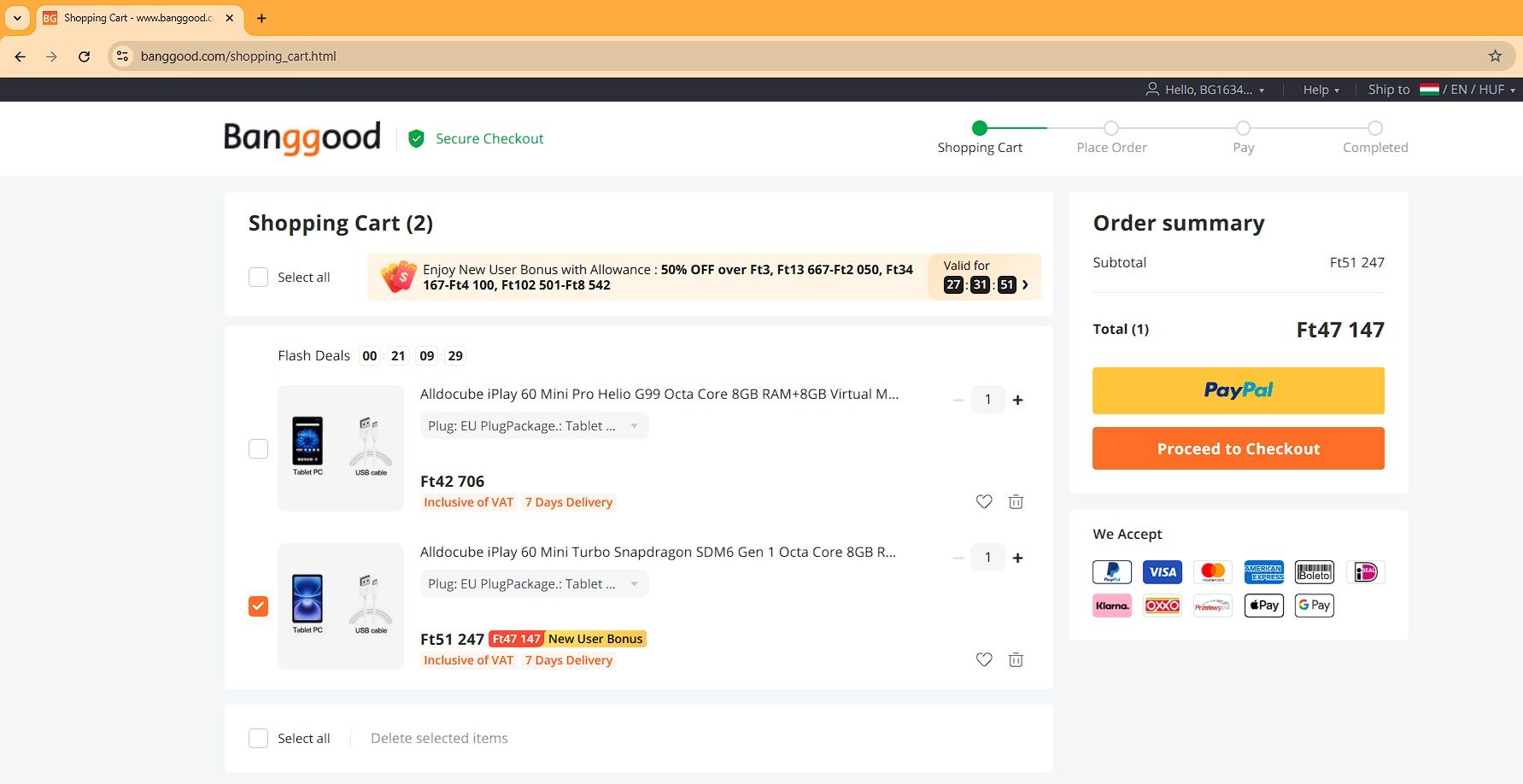The image size is (1523, 784).
Task: Click the Google Pay payment icon
Action: (x=1315, y=606)
